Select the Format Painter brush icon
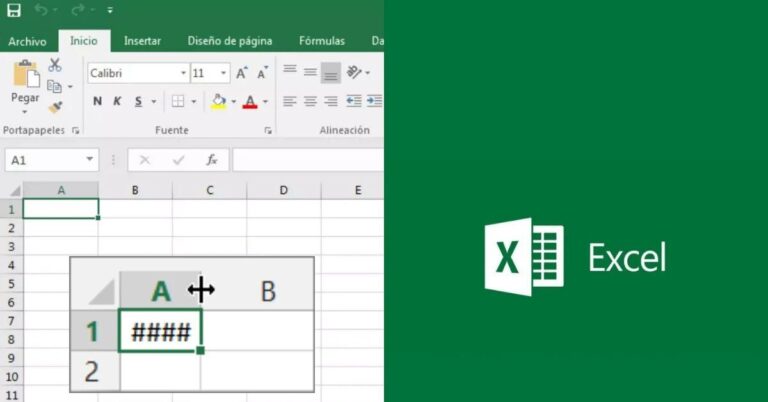 (55, 107)
